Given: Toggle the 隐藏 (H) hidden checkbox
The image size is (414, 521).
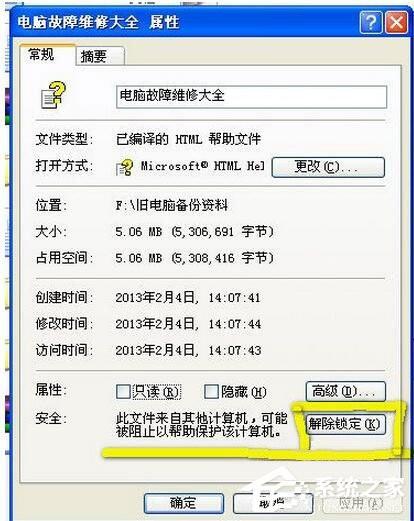Looking at the screenshot, I should [211, 392].
